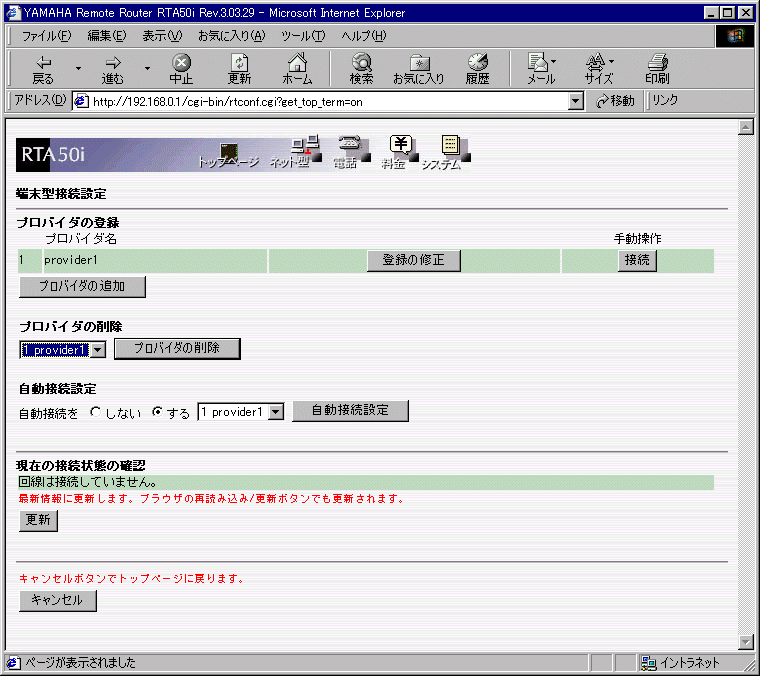Click プロバイダの削除 button
The height and width of the screenshot is (676, 760).
tap(177, 348)
